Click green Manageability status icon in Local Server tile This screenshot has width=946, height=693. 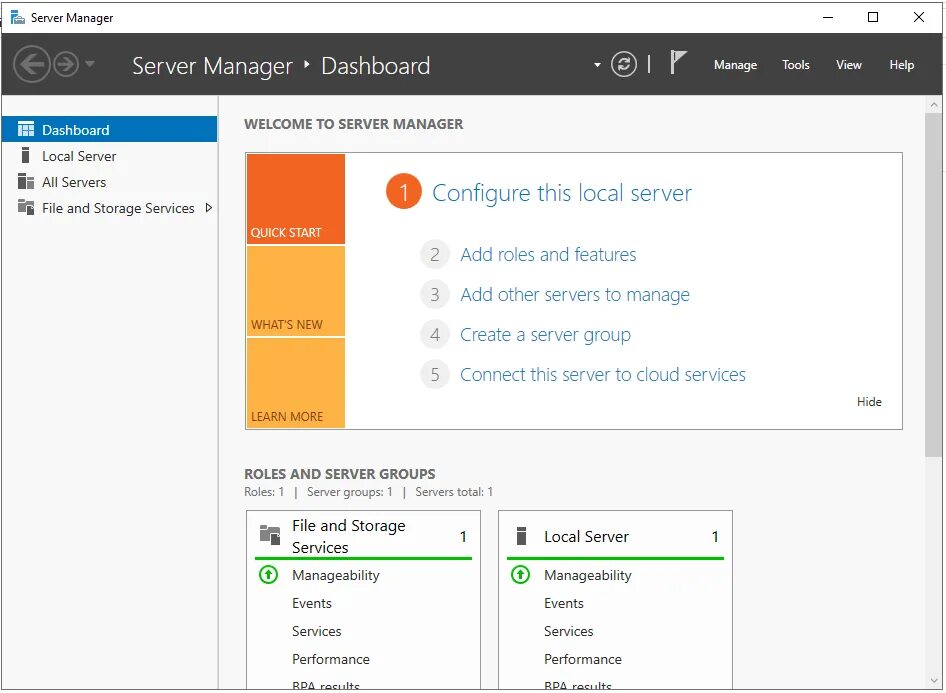[520, 575]
